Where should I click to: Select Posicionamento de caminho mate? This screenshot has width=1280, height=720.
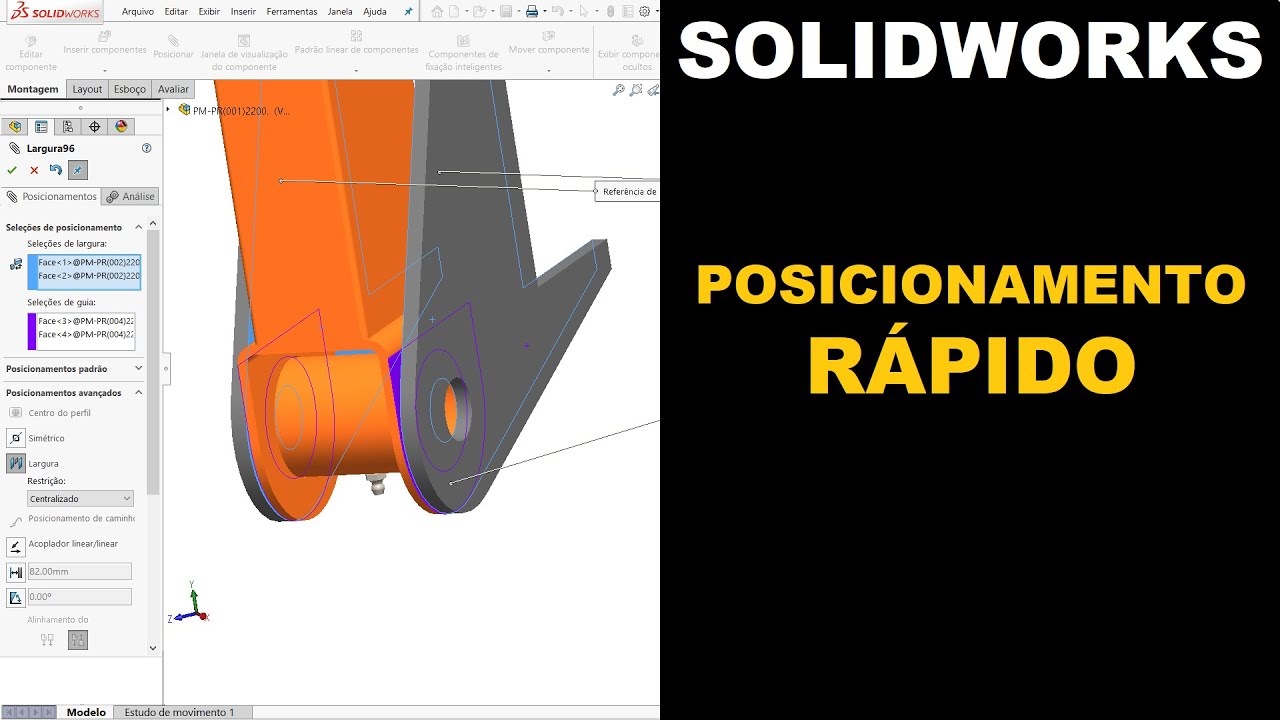tap(15, 521)
